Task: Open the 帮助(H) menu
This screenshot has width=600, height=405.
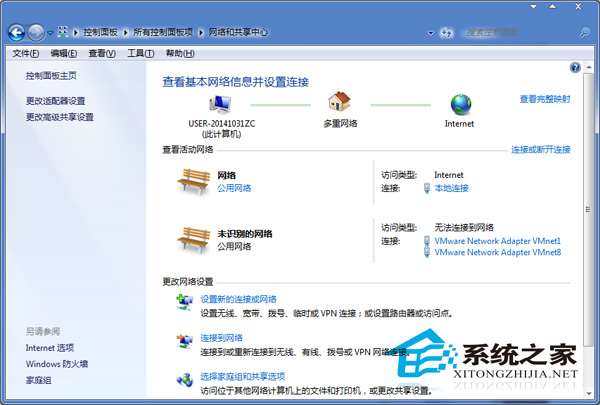Action: click(180, 54)
